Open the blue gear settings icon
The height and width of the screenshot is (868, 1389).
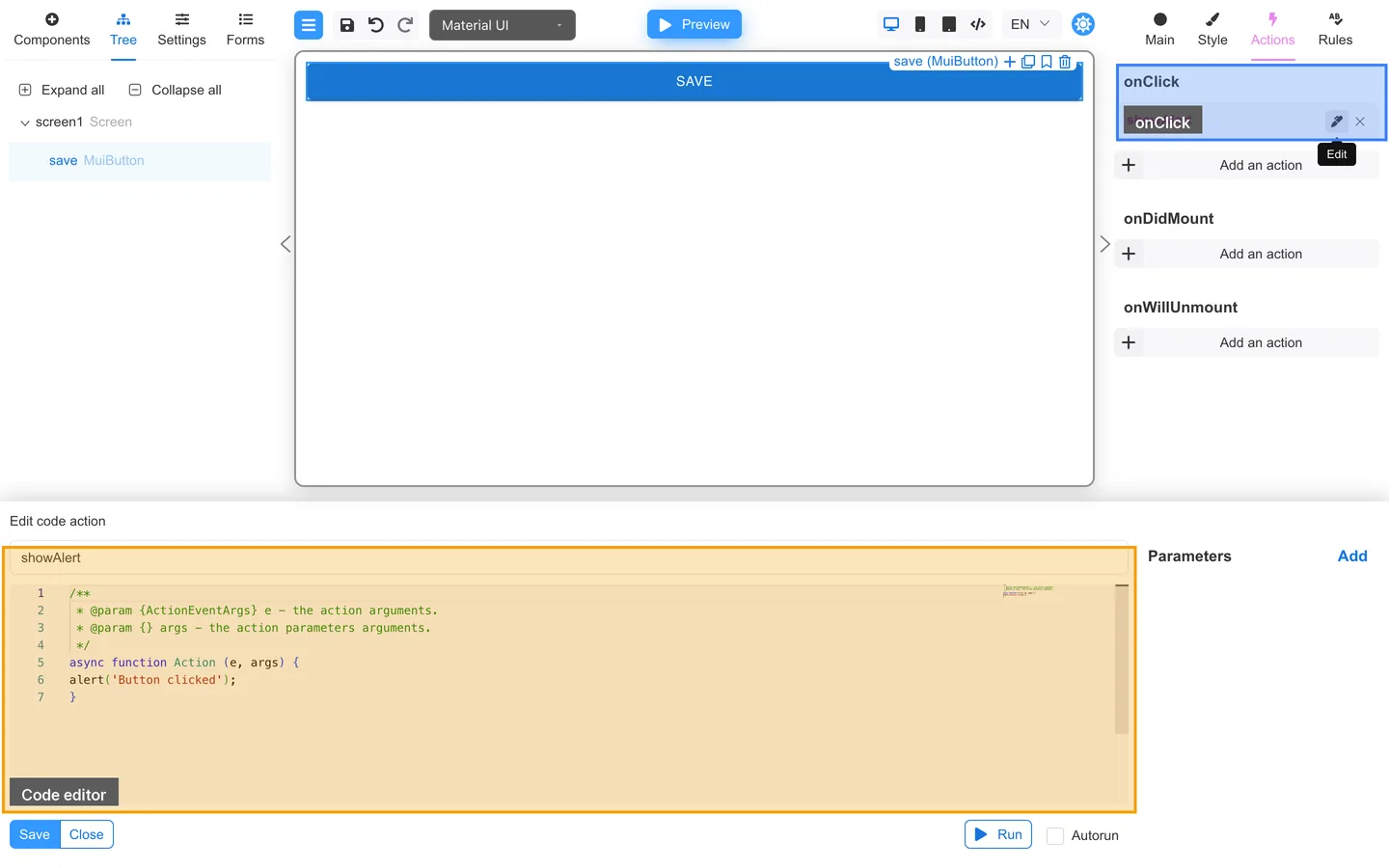point(1083,24)
